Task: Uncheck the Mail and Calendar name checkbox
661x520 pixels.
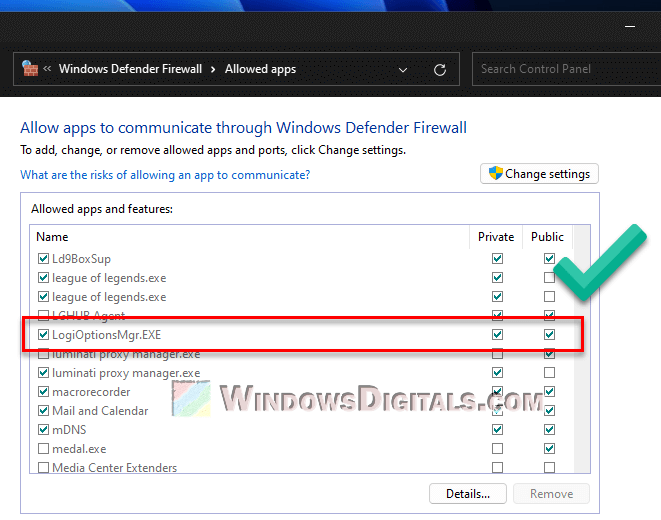Action: (x=43, y=410)
